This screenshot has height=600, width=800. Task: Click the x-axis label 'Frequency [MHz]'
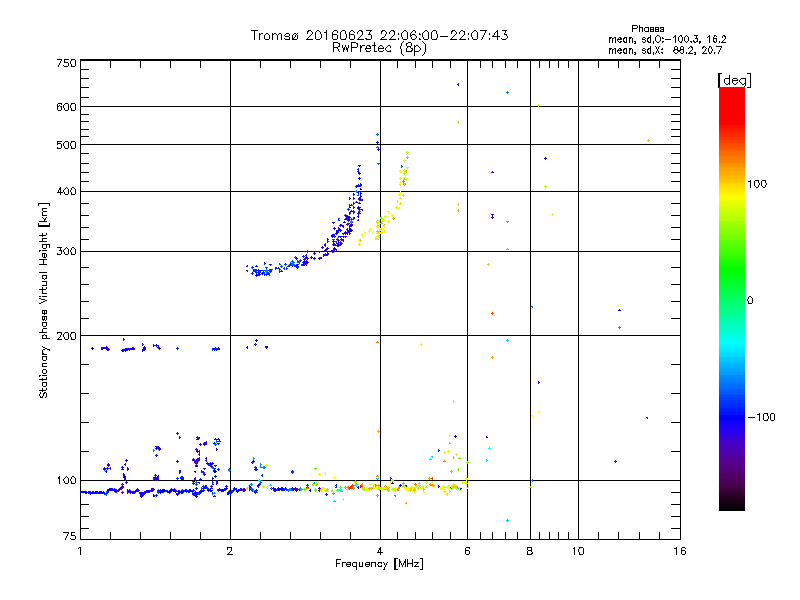coord(379,564)
